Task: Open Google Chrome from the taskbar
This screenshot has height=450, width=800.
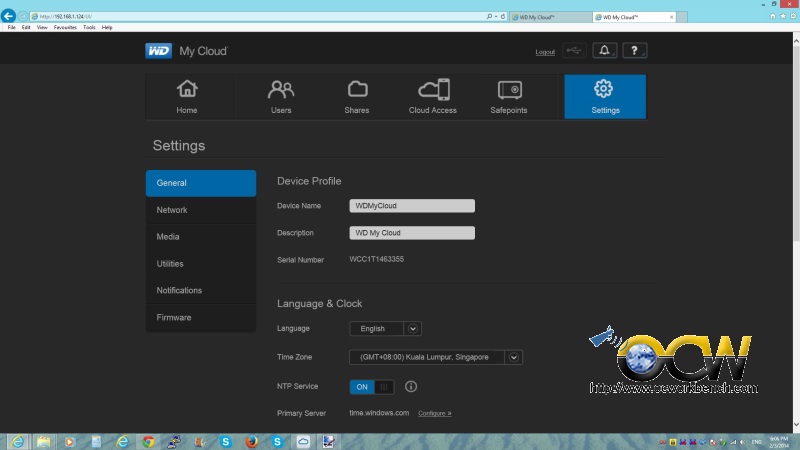Action: [x=148, y=442]
